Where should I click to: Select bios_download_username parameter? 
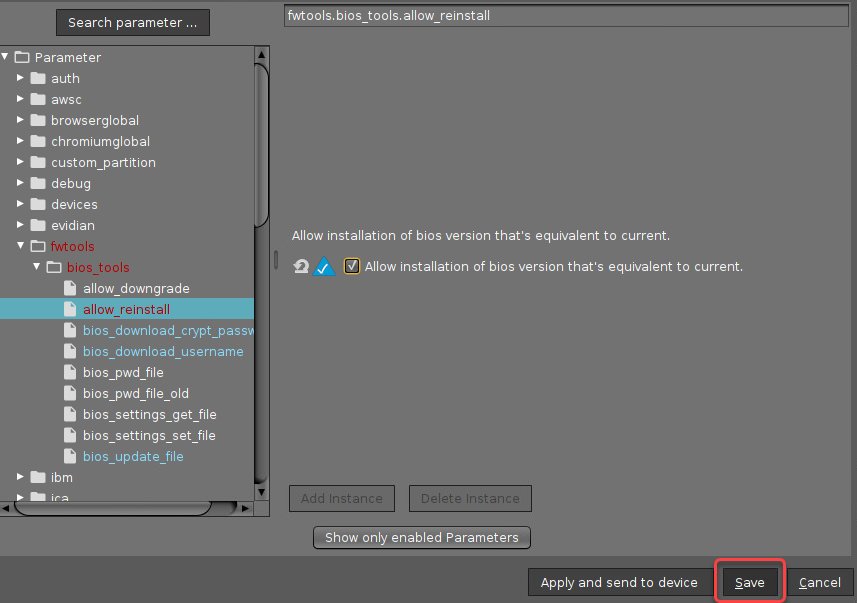(x=162, y=352)
